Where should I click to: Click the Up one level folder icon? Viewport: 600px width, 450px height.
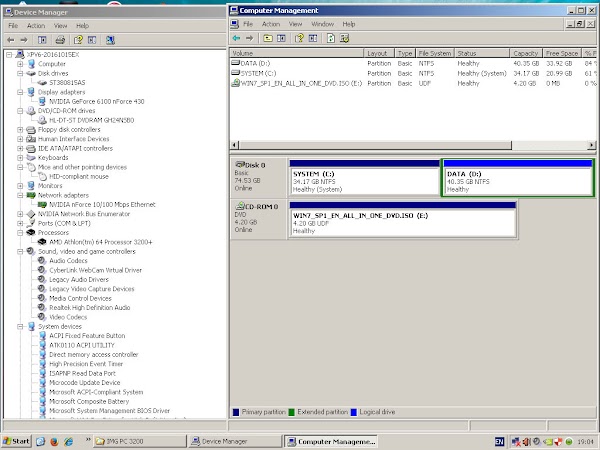tap(268, 37)
